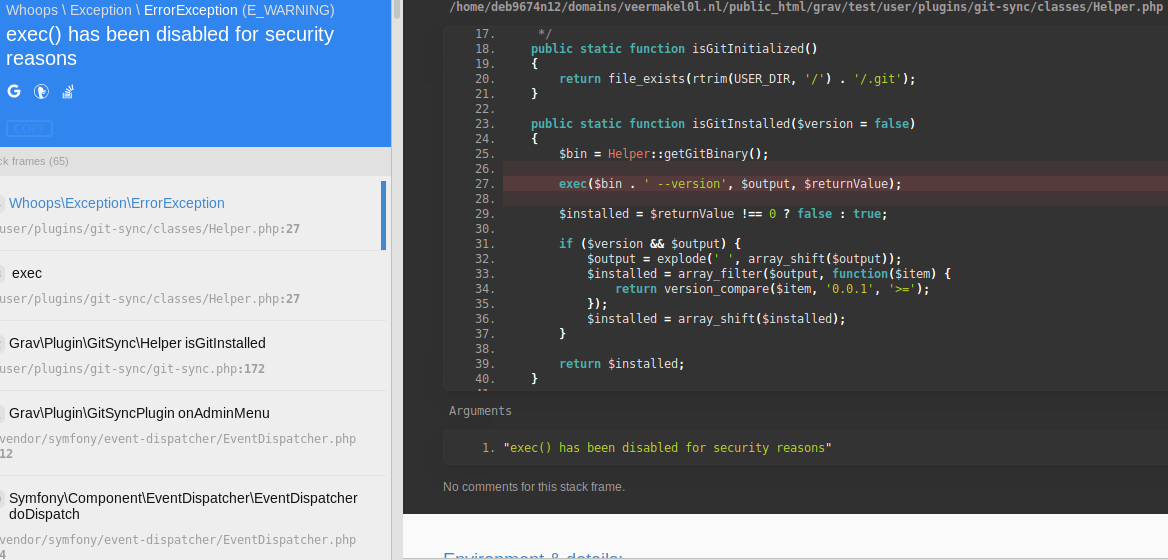Search the error on DuckDuckGo

pos(42,92)
